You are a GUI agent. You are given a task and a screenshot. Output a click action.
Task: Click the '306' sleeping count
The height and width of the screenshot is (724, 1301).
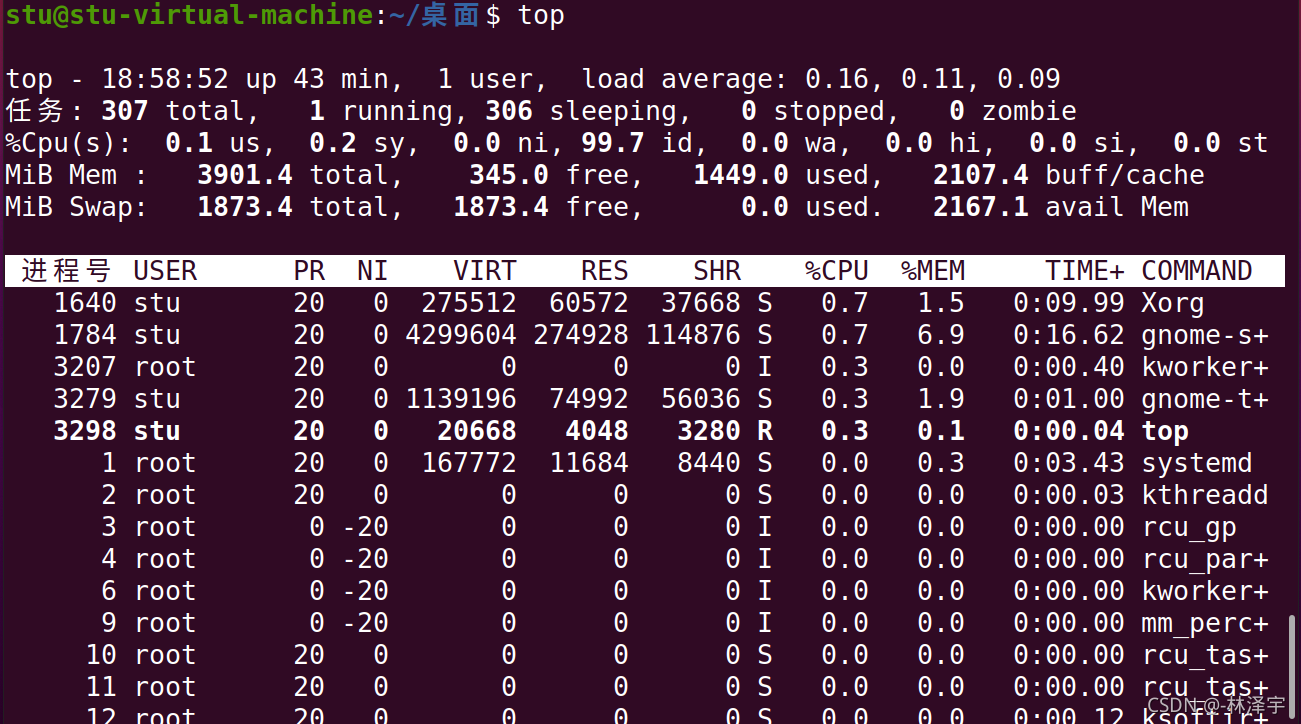(x=509, y=111)
